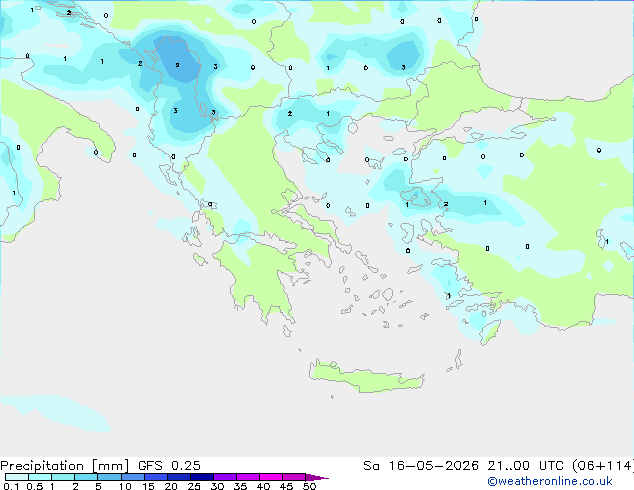Click the Peloponnese peninsula on map
Viewport: 634px width, 490px height.
coord(263,279)
